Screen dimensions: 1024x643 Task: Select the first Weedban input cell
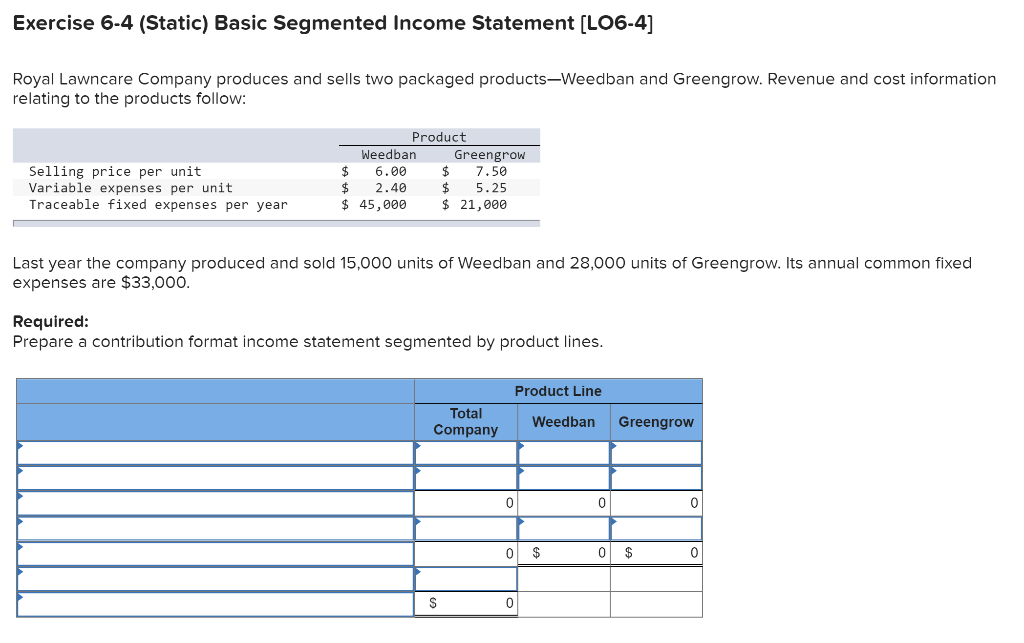[x=563, y=452]
